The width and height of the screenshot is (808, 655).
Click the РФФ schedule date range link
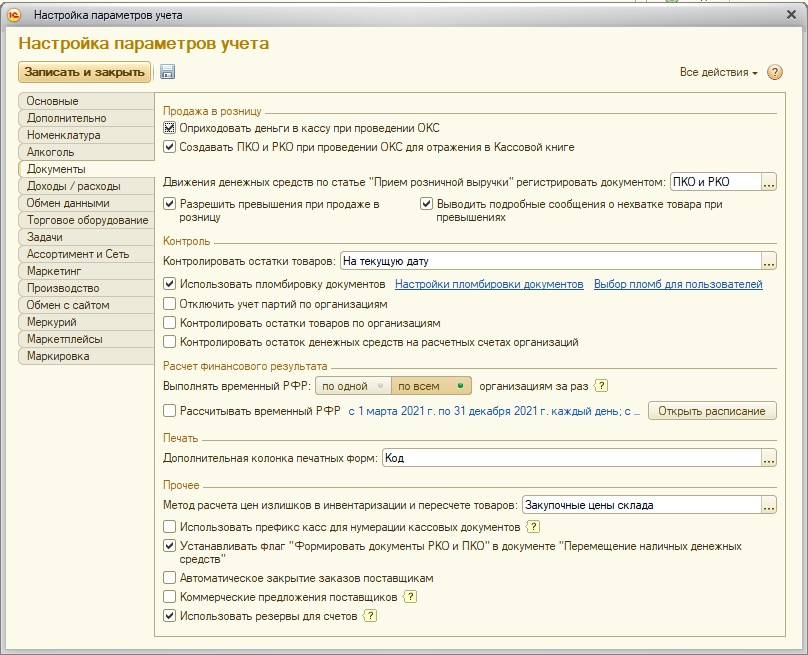494,411
